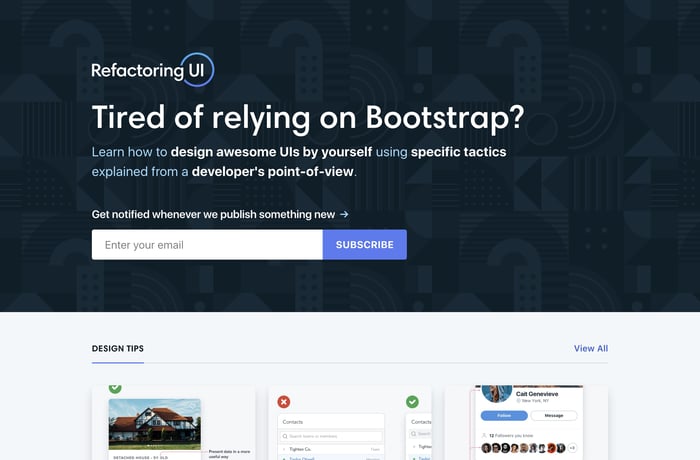The width and height of the screenshot is (700, 460).
Task: Click the 'Get notified whenever we publish' text
Action: click(213, 214)
